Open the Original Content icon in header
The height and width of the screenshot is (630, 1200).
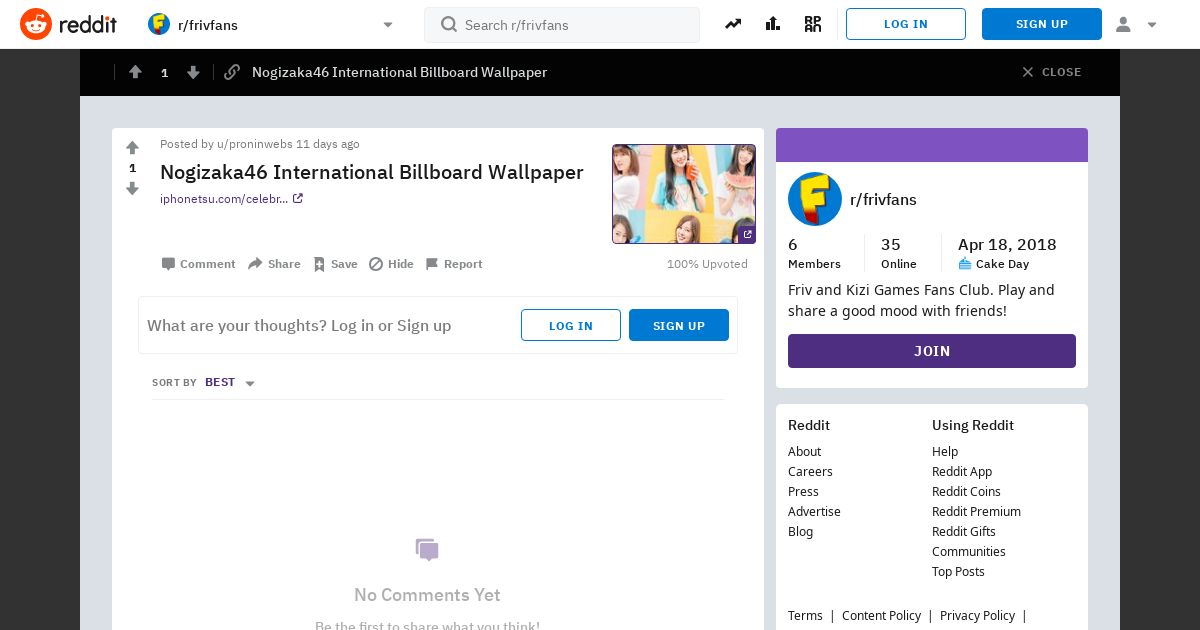click(813, 24)
